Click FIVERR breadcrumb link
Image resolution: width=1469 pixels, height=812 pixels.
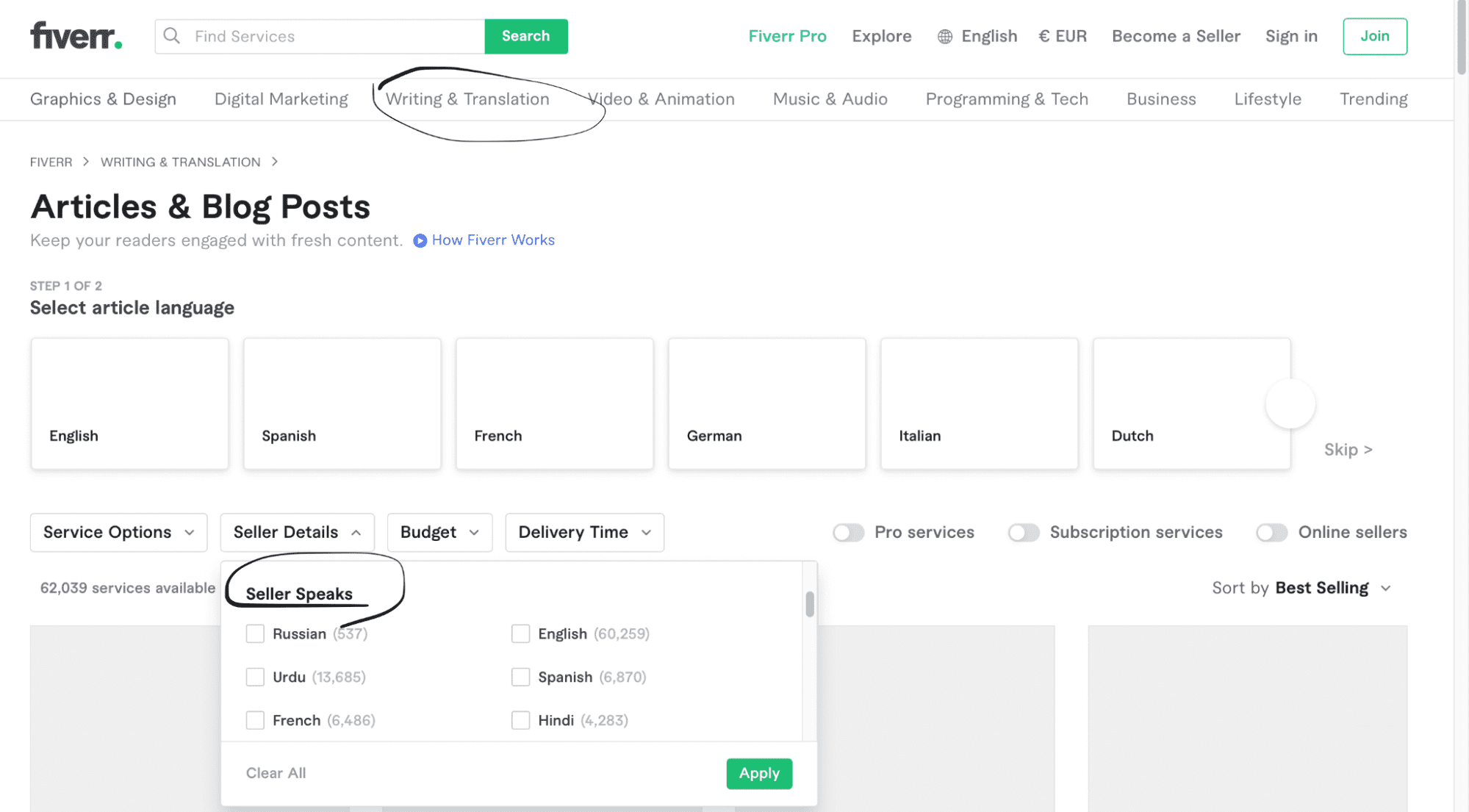pyautogui.click(x=51, y=162)
